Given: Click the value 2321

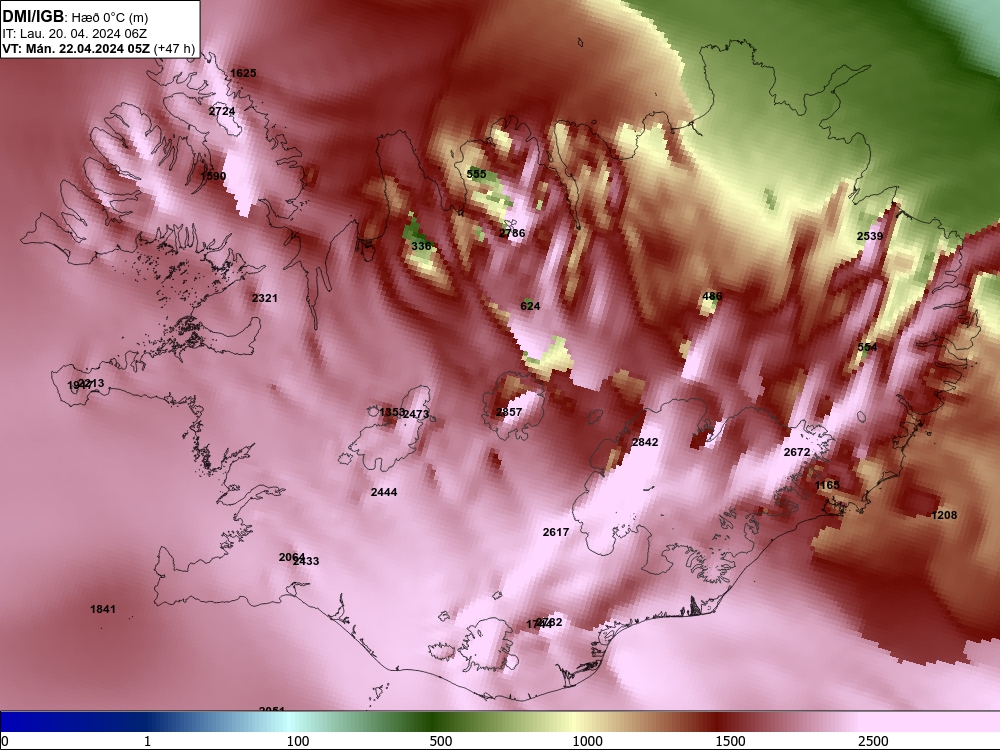Looking at the screenshot, I should [265, 298].
